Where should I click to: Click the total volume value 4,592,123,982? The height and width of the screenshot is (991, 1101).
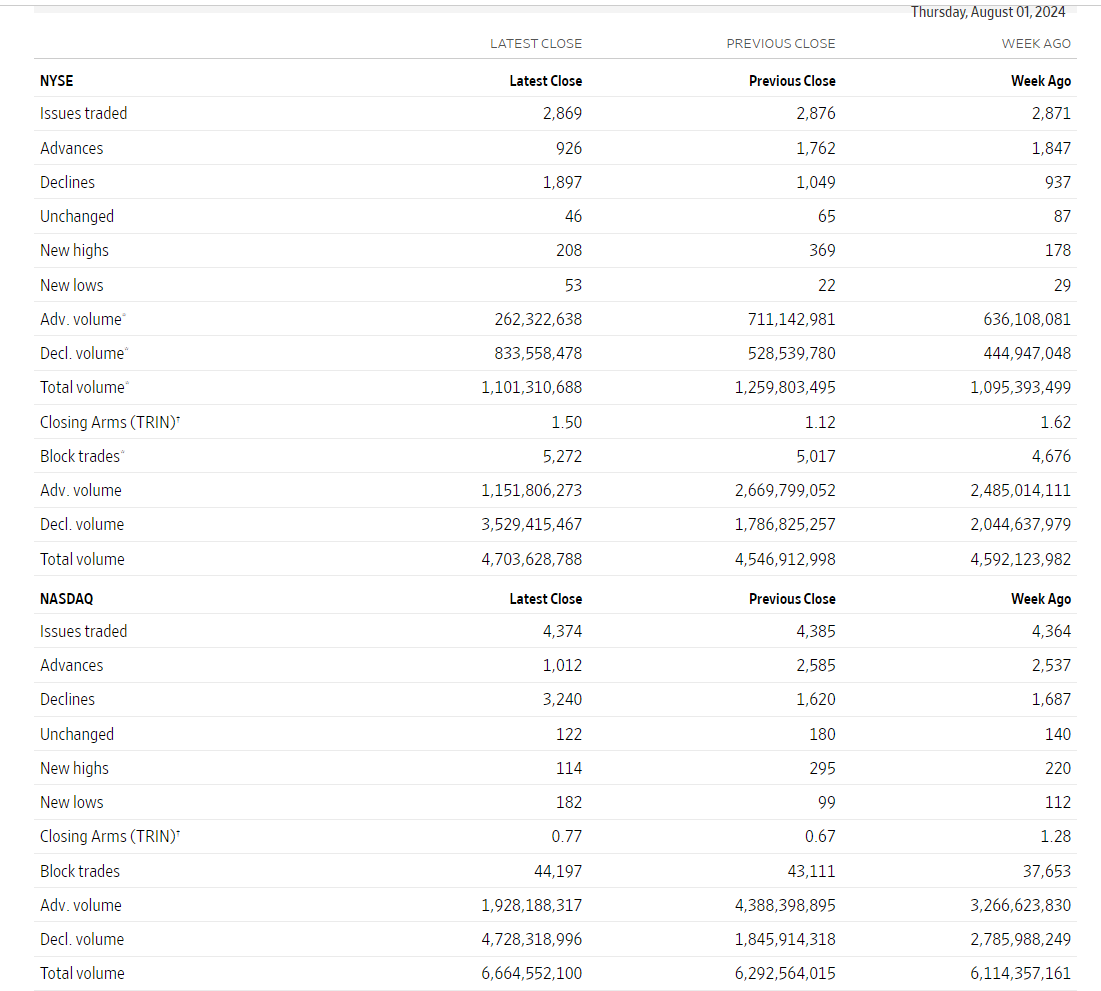click(x=1020, y=559)
